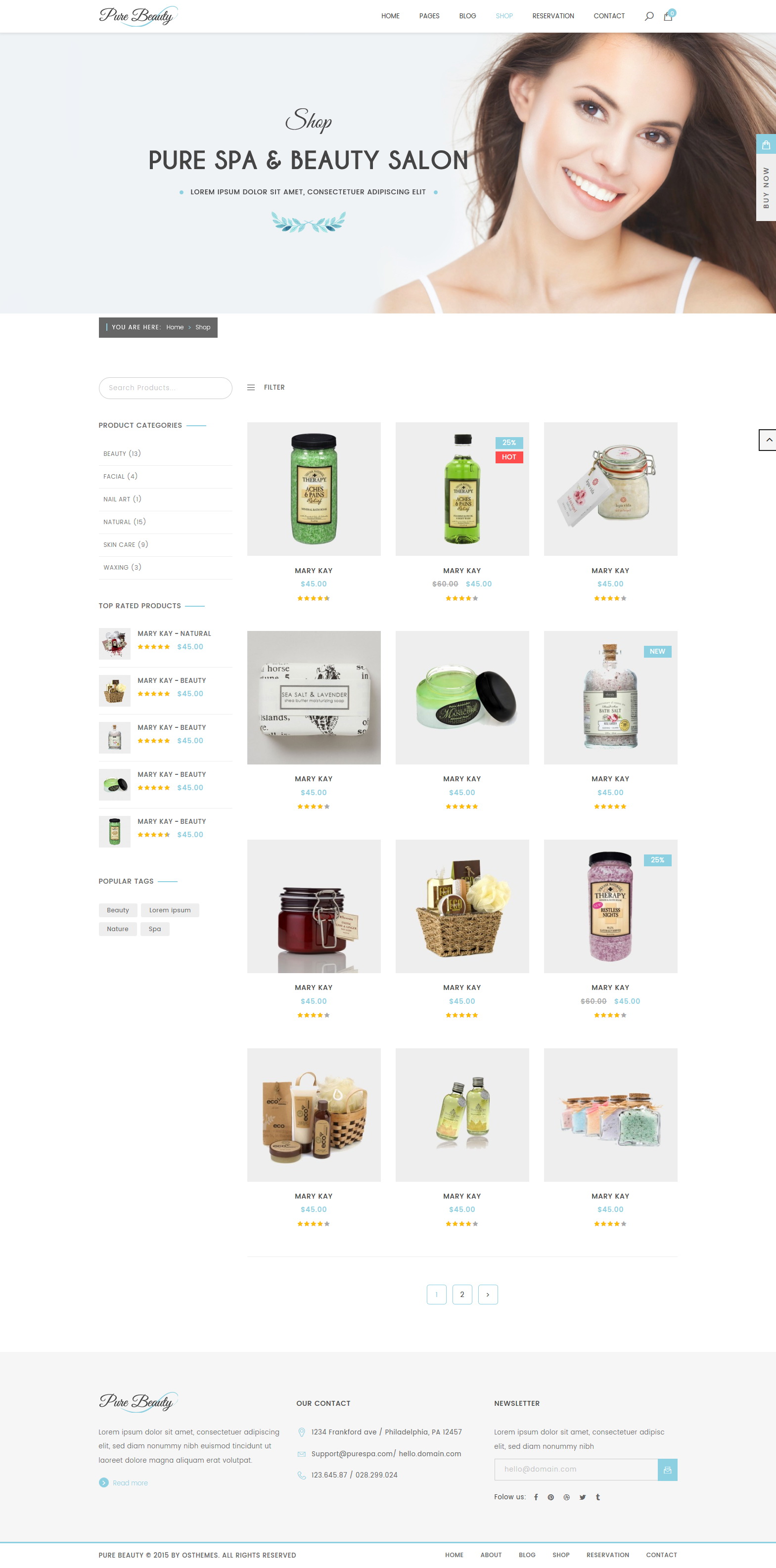Open the Twitter icon in footer
The width and height of the screenshot is (776, 1568).
click(x=583, y=1497)
